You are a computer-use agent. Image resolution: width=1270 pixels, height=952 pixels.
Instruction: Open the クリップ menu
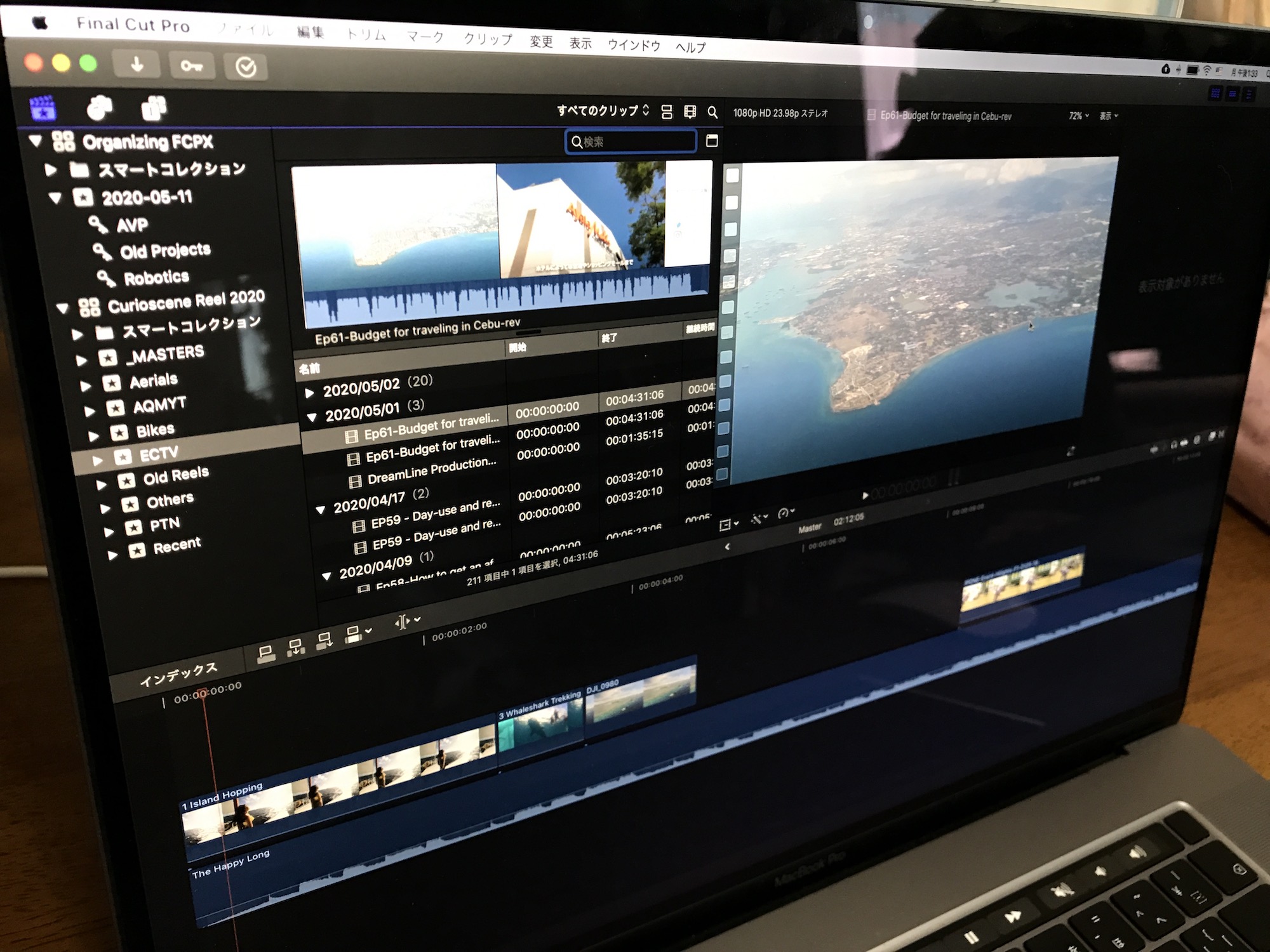click(x=488, y=39)
